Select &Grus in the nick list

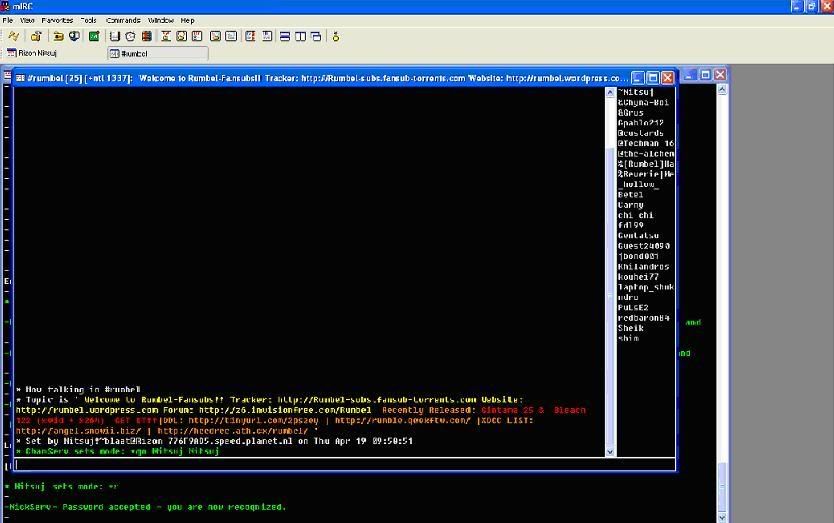click(631, 113)
